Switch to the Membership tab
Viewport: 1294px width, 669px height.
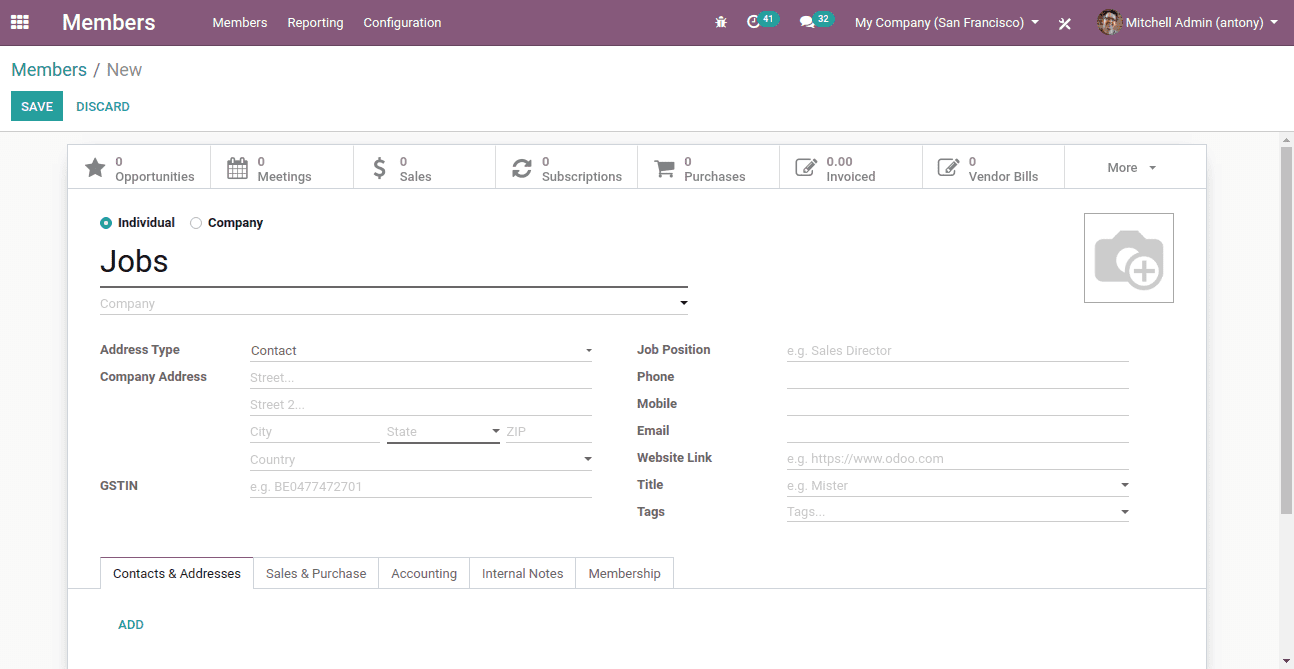pyautogui.click(x=625, y=574)
